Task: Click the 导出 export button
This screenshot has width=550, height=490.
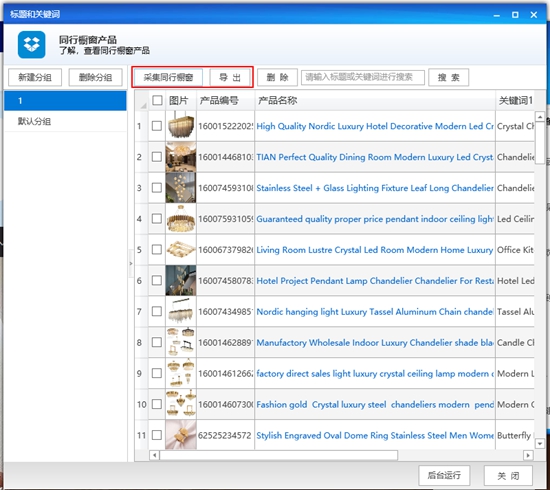Action: (x=230, y=77)
